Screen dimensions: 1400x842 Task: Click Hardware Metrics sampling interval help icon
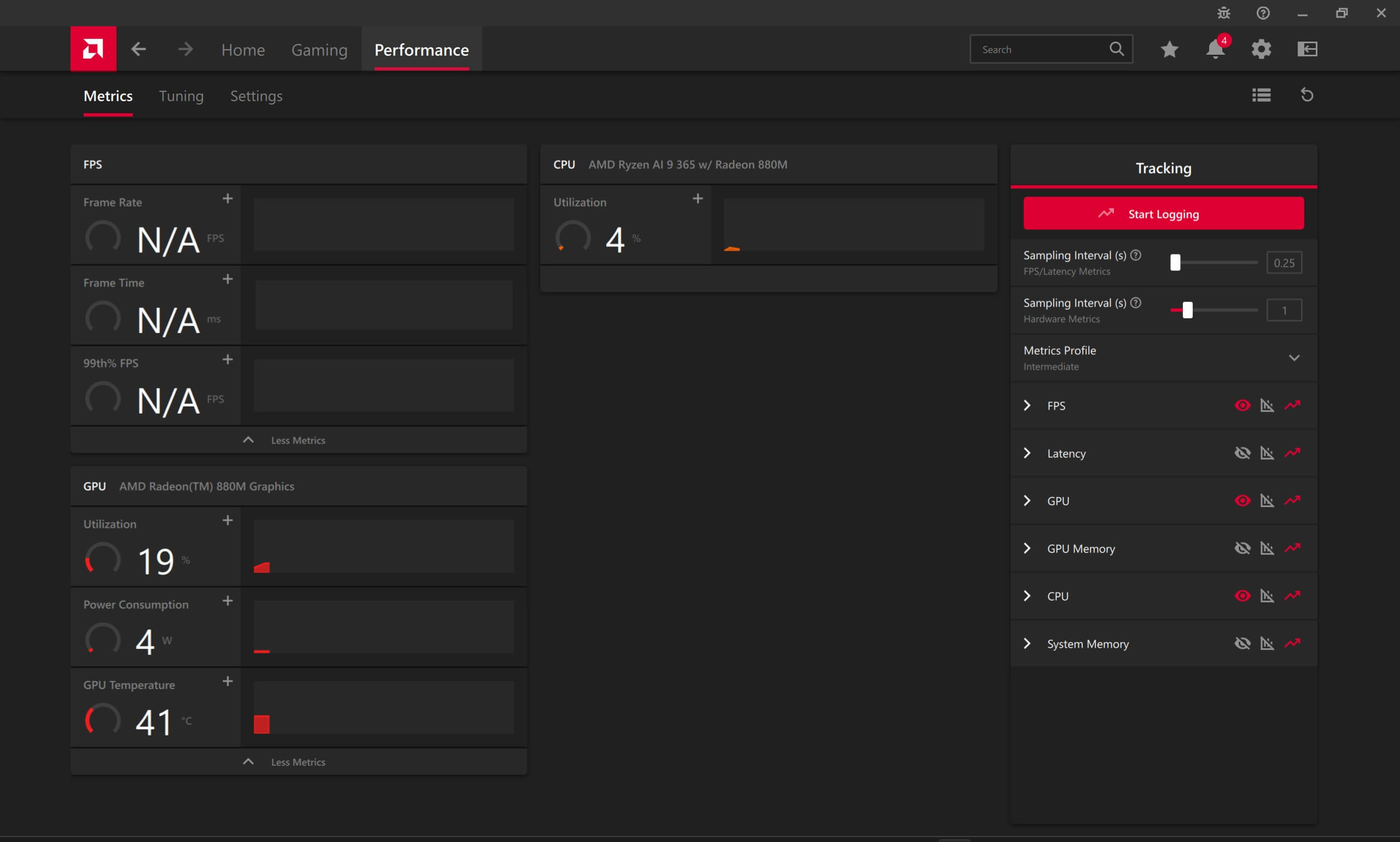pyautogui.click(x=1136, y=303)
